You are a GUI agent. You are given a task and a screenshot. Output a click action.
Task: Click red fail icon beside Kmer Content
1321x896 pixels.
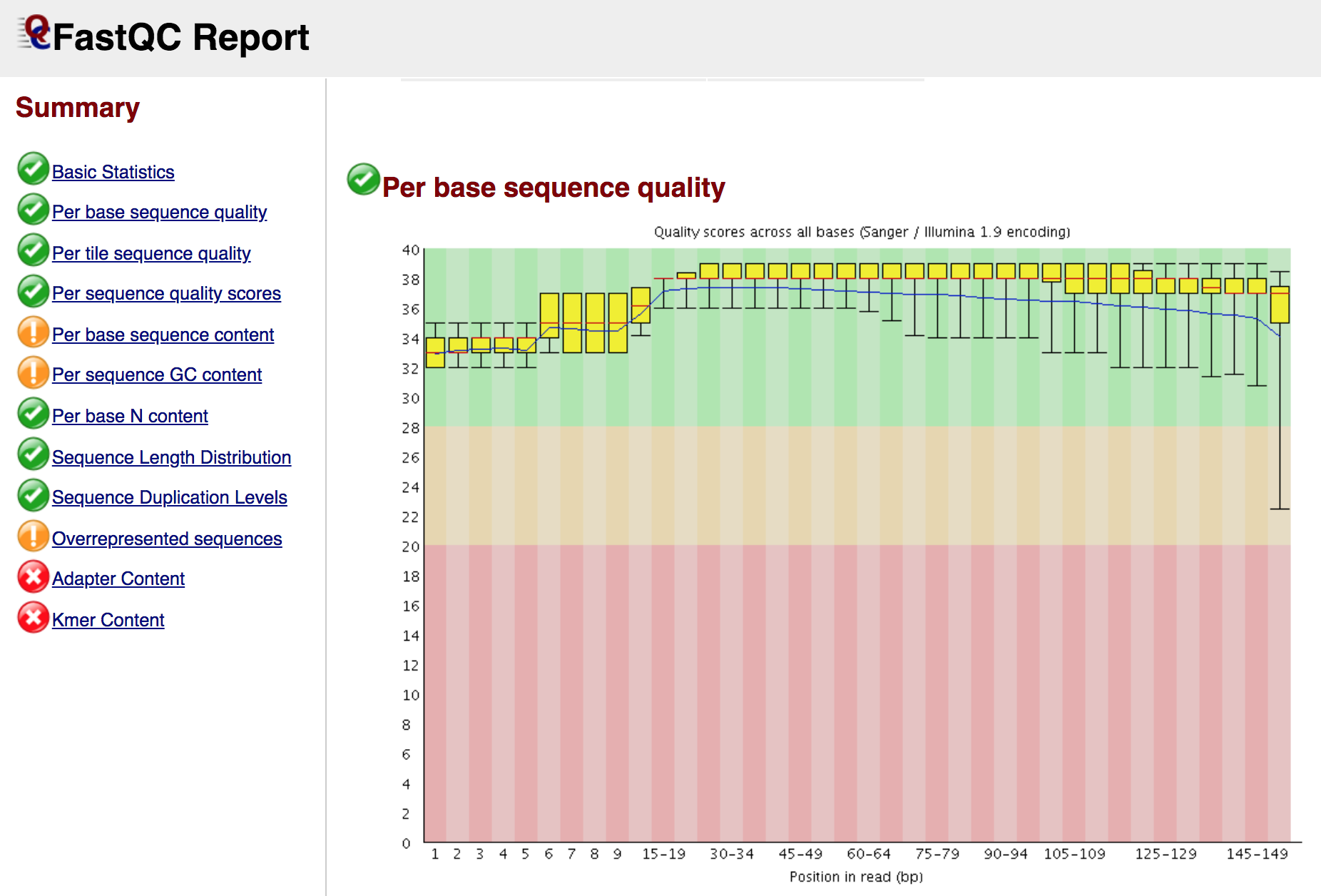point(33,618)
